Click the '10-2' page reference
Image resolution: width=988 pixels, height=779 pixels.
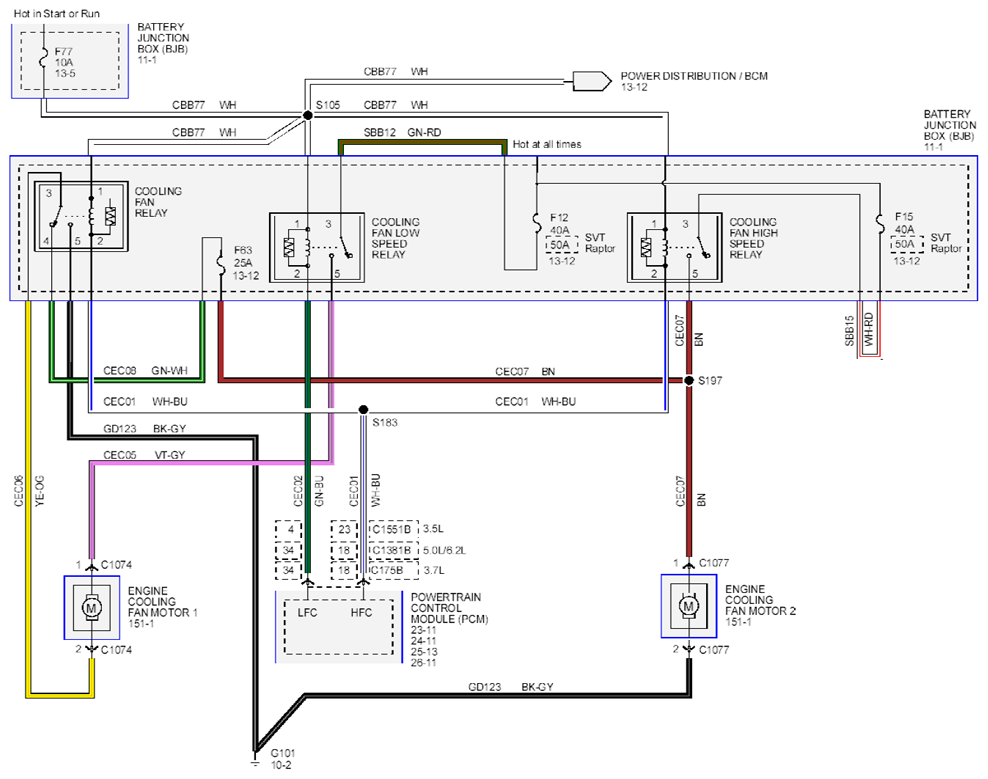coord(281,765)
